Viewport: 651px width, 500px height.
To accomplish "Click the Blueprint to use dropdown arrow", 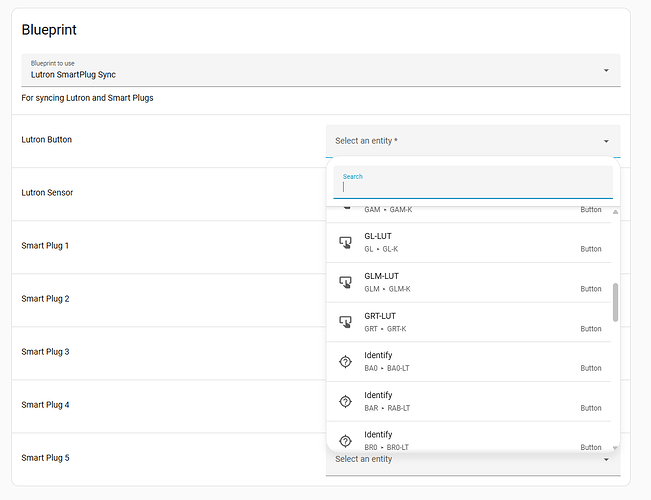I will 606,71.
